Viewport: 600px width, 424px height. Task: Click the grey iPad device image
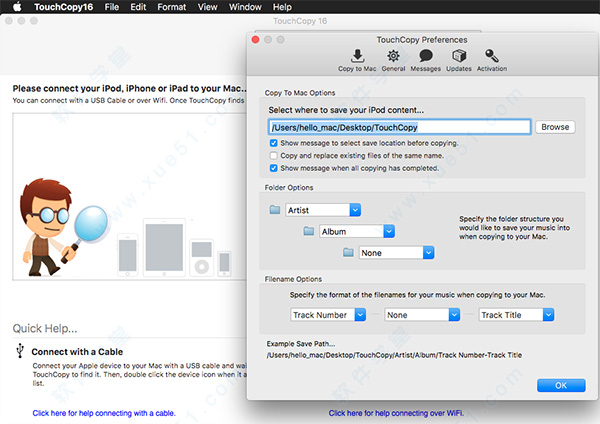(164, 247)
